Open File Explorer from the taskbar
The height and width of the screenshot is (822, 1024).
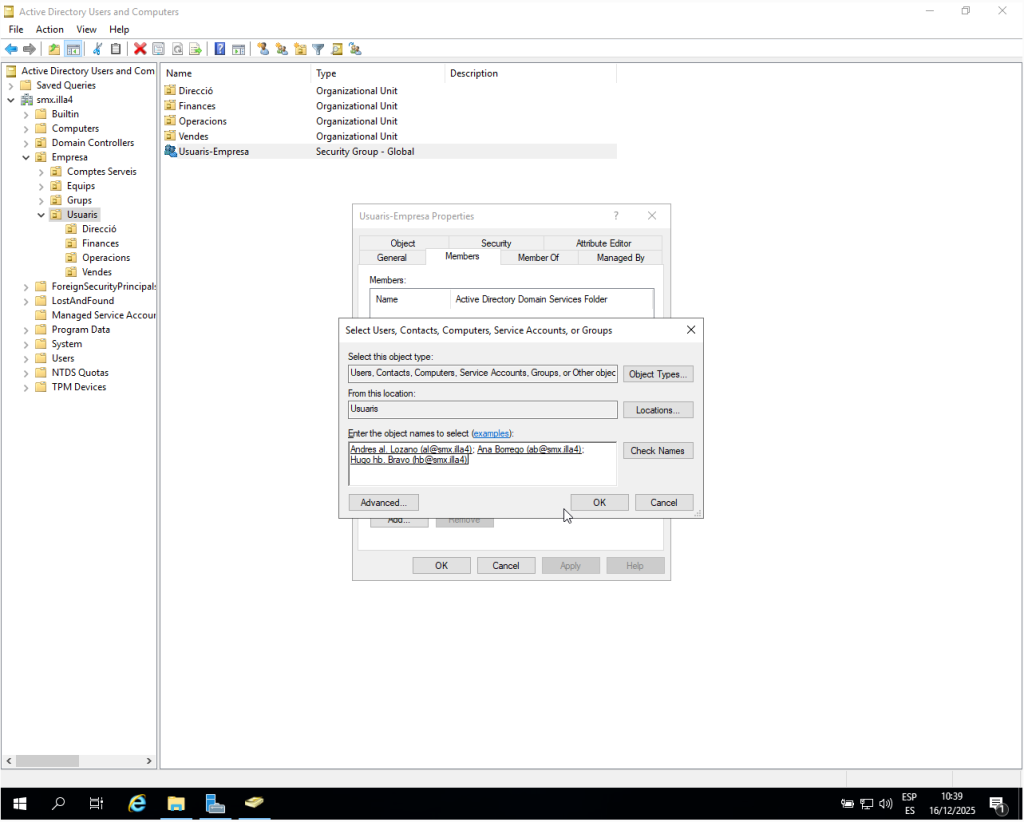tap(176, 803)
